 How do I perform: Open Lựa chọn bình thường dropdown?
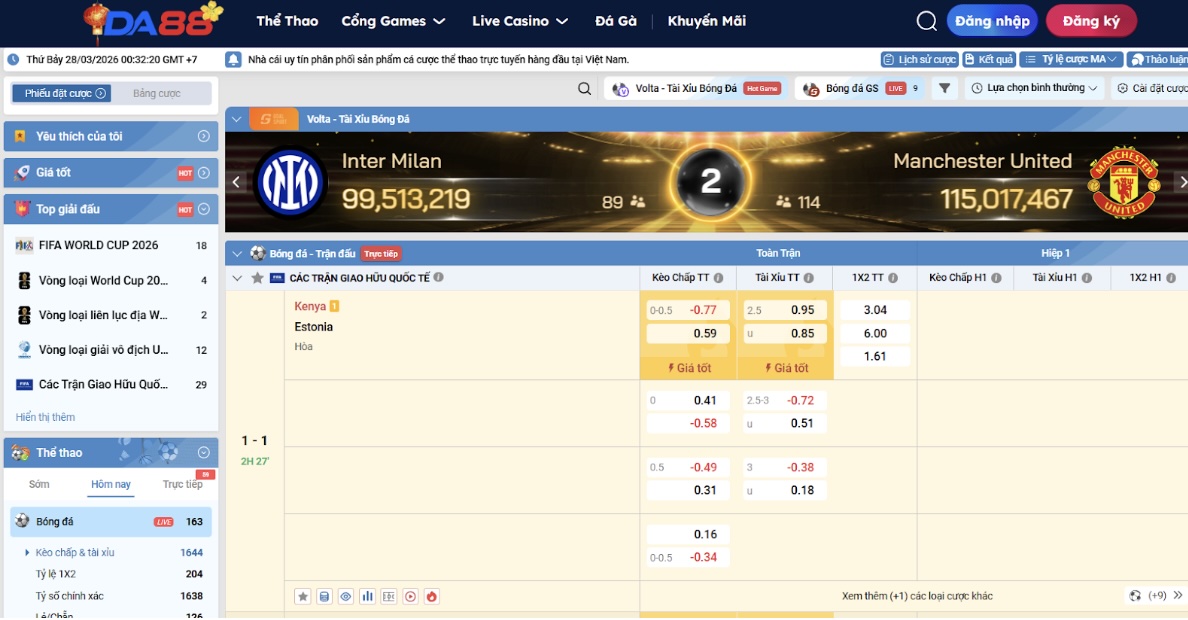[x=1034, y=88]
